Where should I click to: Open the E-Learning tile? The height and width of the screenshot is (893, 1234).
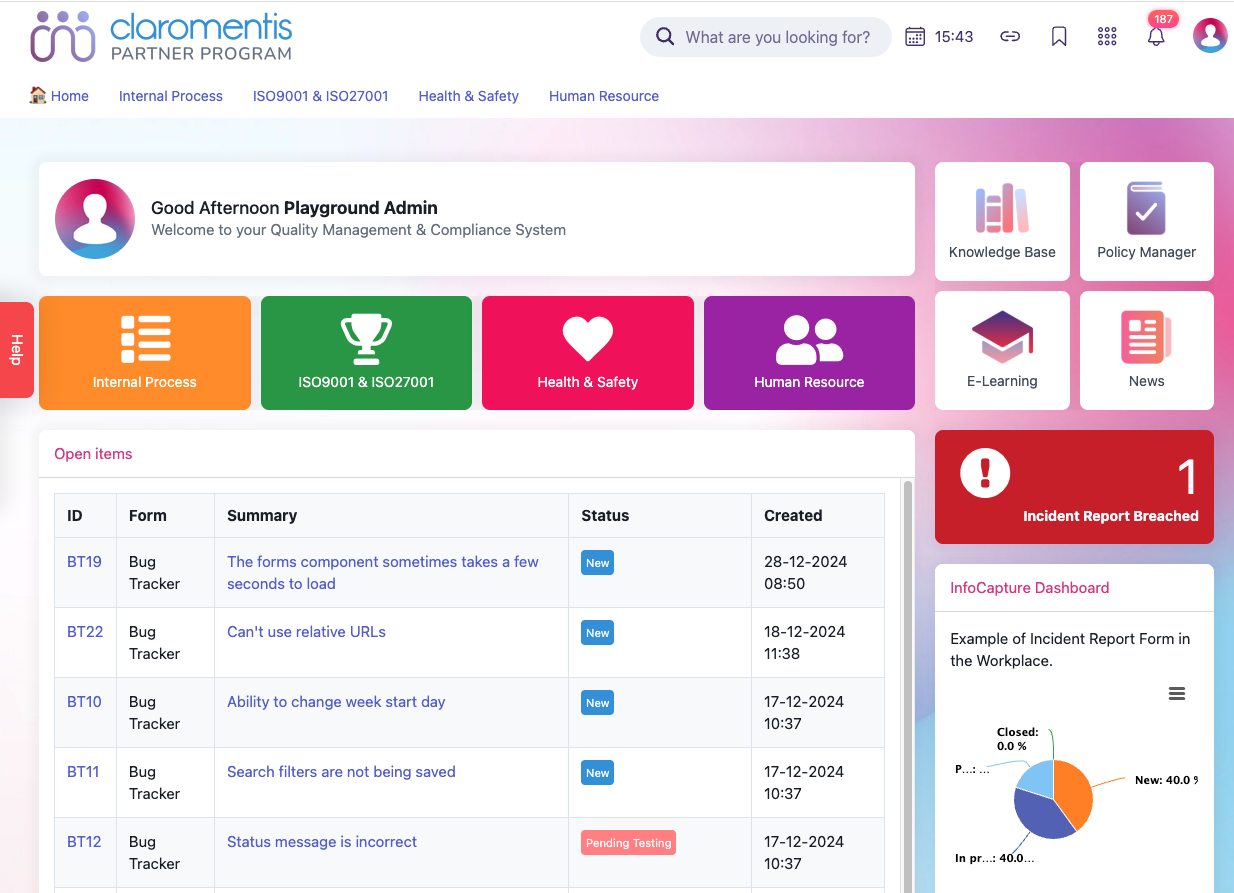click(x=1002, y=350)
